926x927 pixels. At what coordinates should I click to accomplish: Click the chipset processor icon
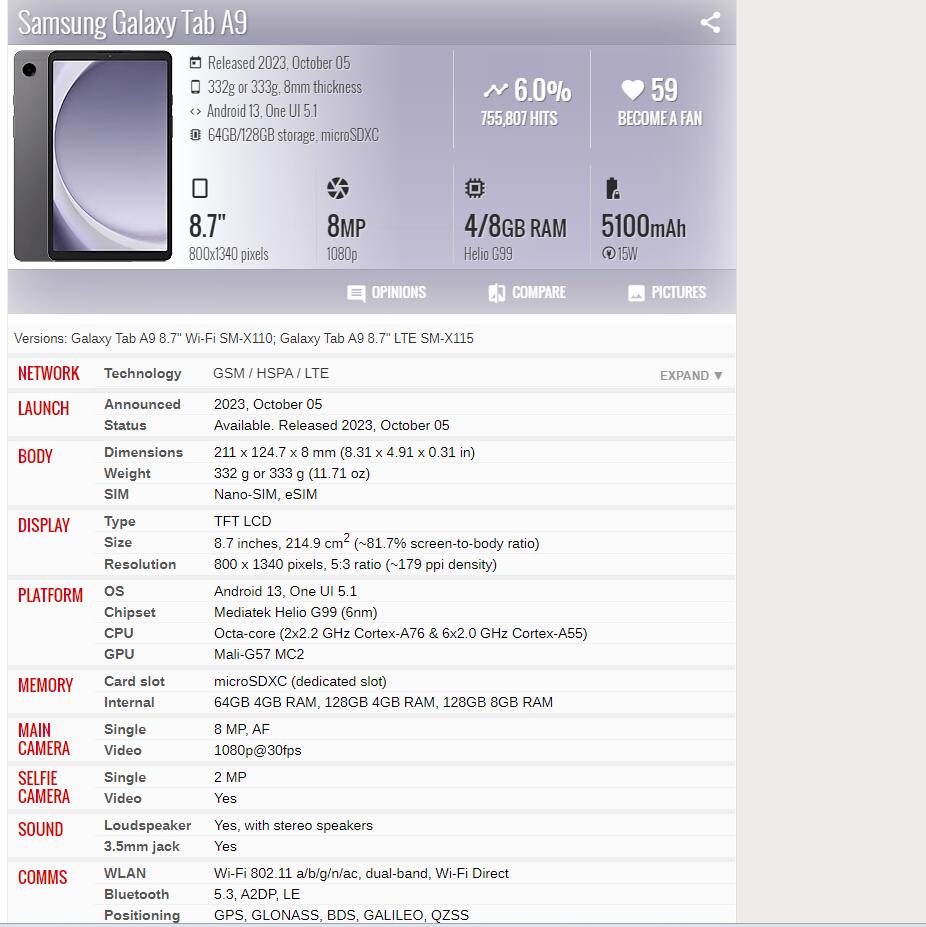click(475, 188)
